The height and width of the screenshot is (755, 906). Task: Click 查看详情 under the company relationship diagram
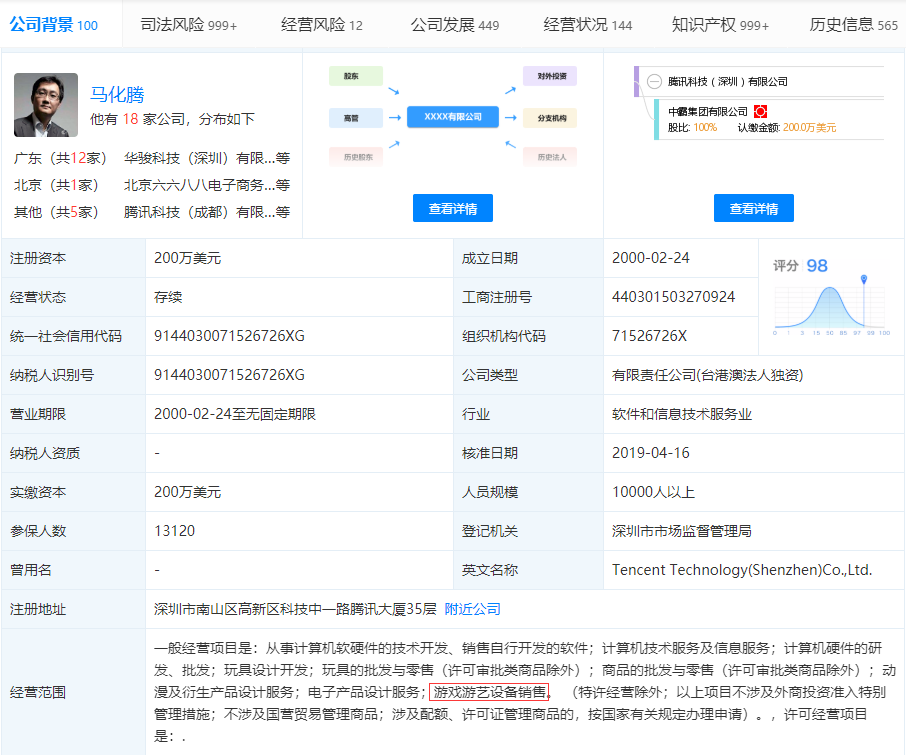[453, 208]
